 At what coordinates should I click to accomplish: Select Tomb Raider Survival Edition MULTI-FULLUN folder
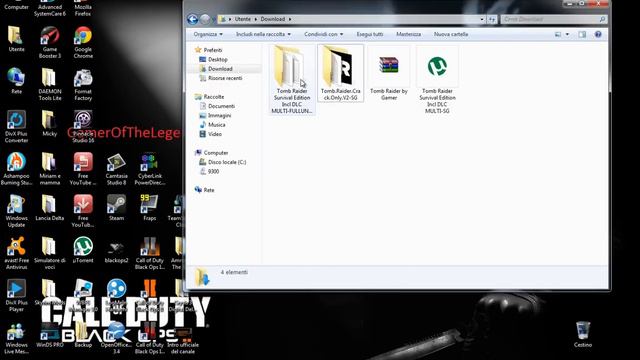pyautogui.click(x=292, y=80)
